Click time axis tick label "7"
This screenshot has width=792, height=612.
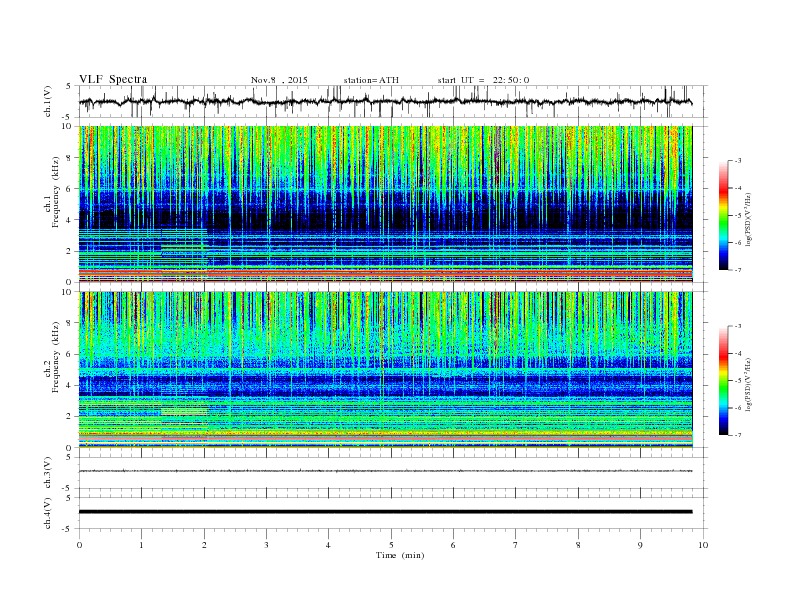coord(516,545)
